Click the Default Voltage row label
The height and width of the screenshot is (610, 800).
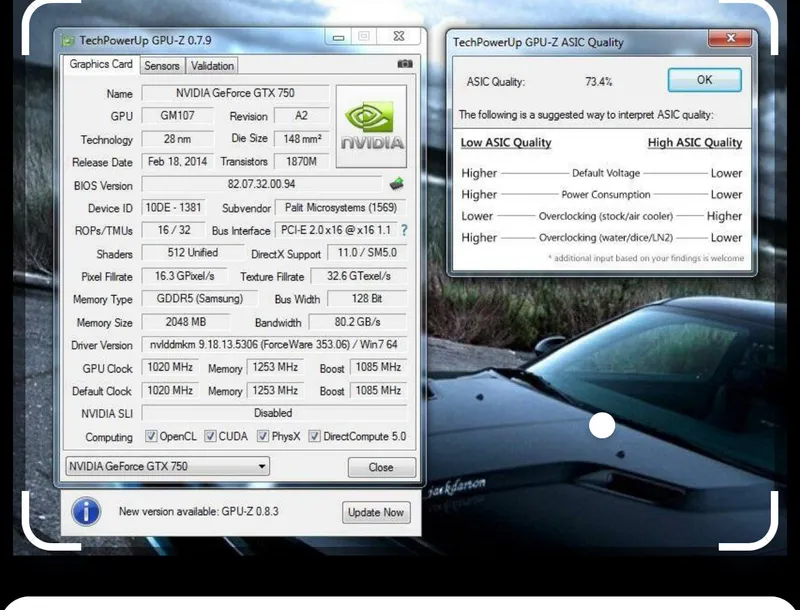tap(606, 173)
